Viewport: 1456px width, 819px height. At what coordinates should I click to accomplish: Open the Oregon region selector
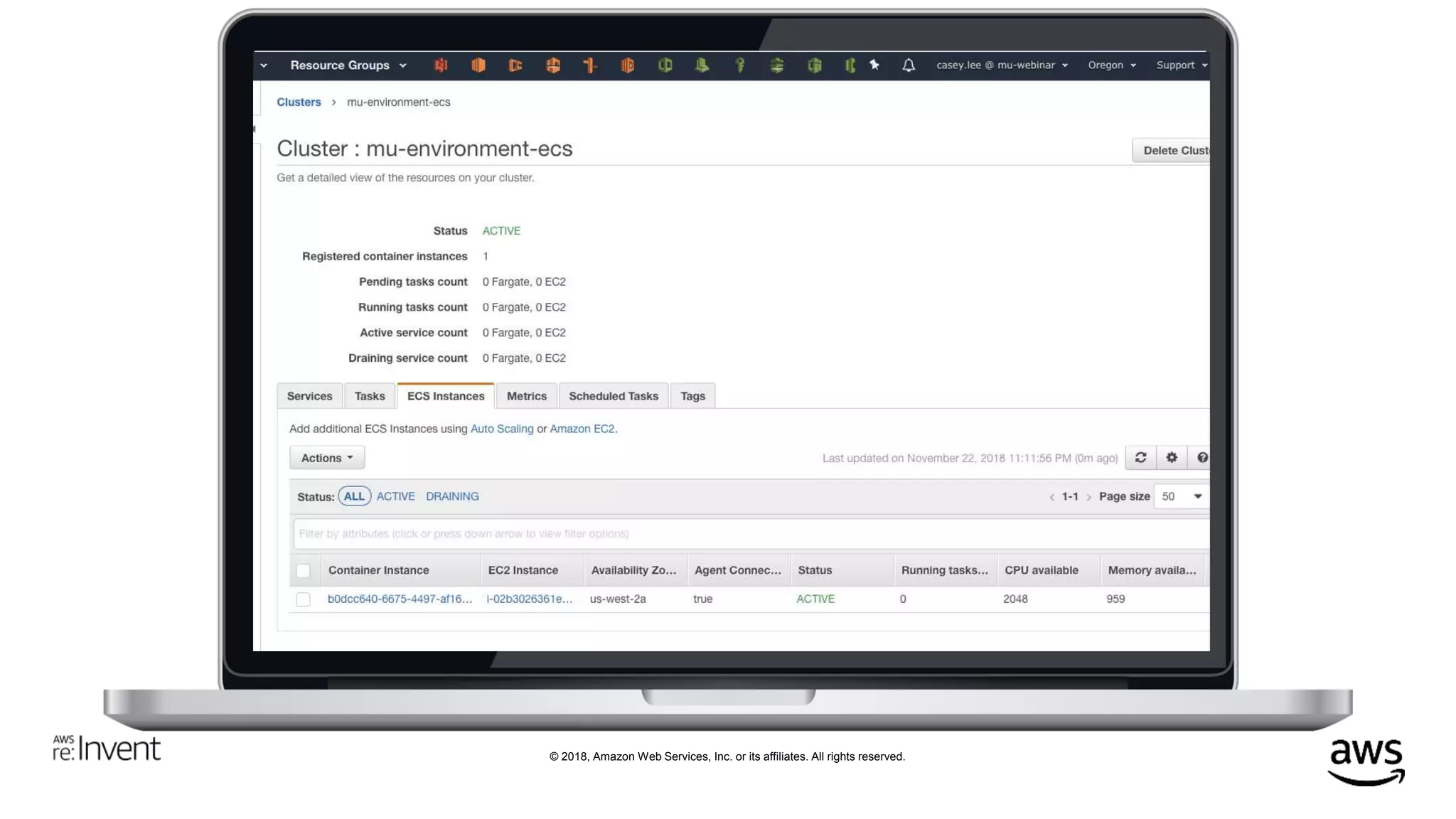pos(1112,65)
